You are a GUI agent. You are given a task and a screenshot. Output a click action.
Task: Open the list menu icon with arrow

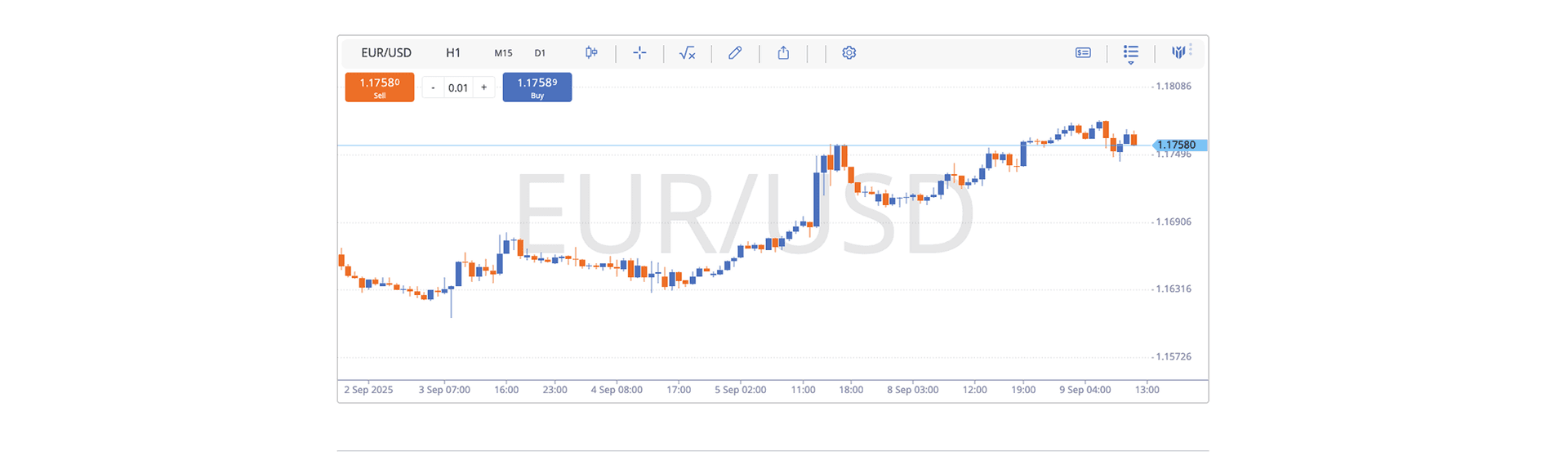(x=1131, y=54)
